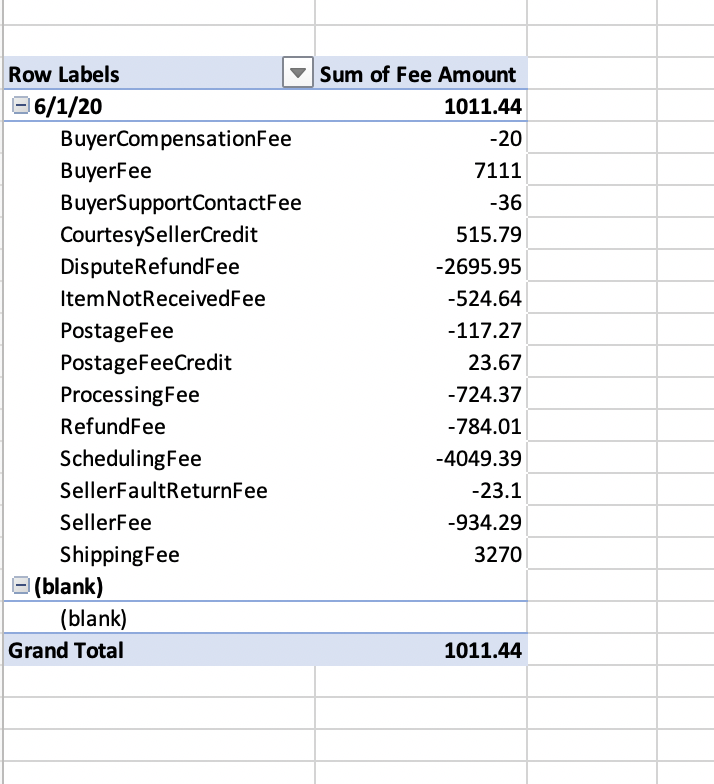Select the CourtesySellerCredit row label
This screenshot has height=784, width=714.
click(x=158, y=235)
